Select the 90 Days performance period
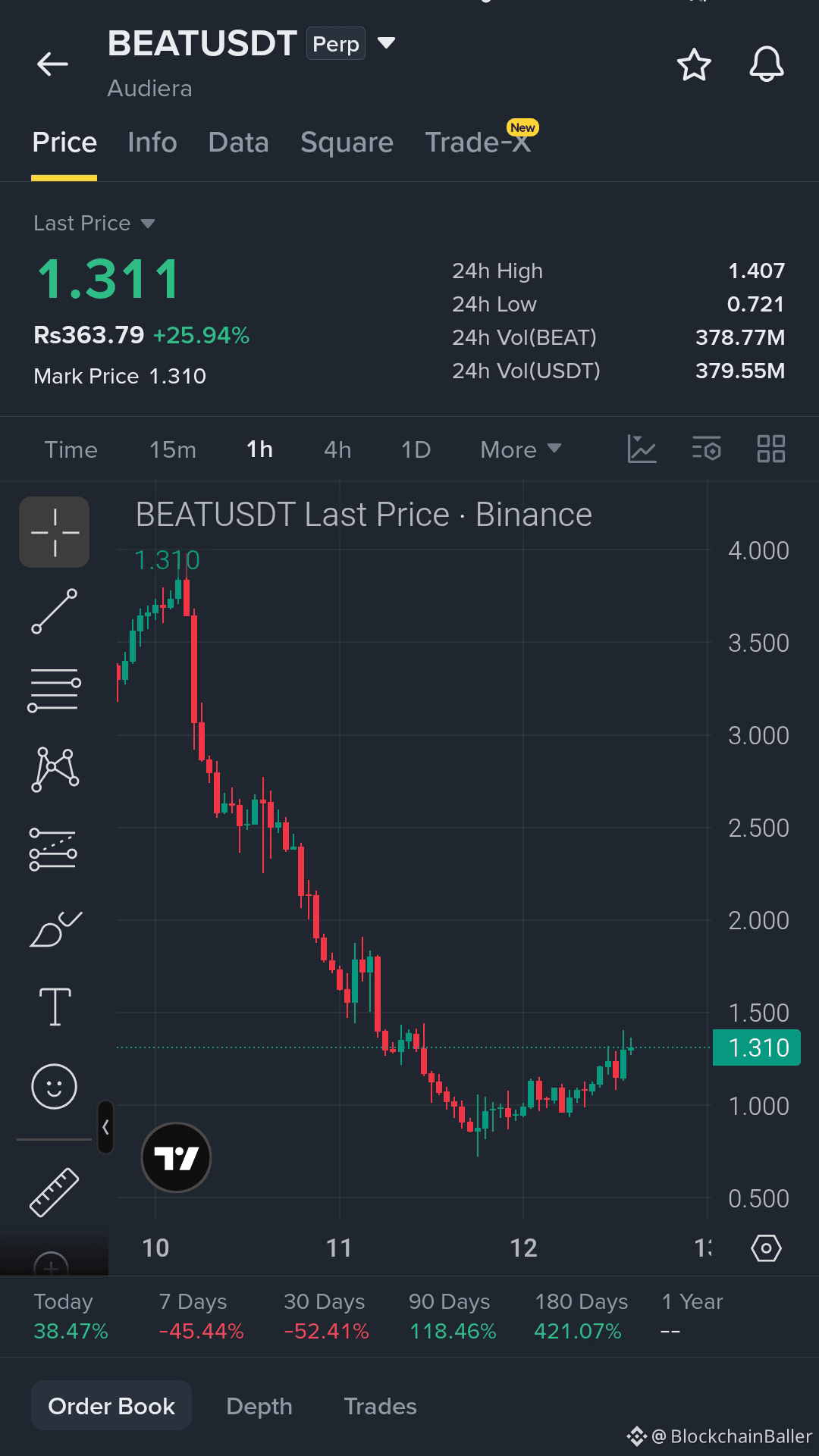 point(452,1316)
